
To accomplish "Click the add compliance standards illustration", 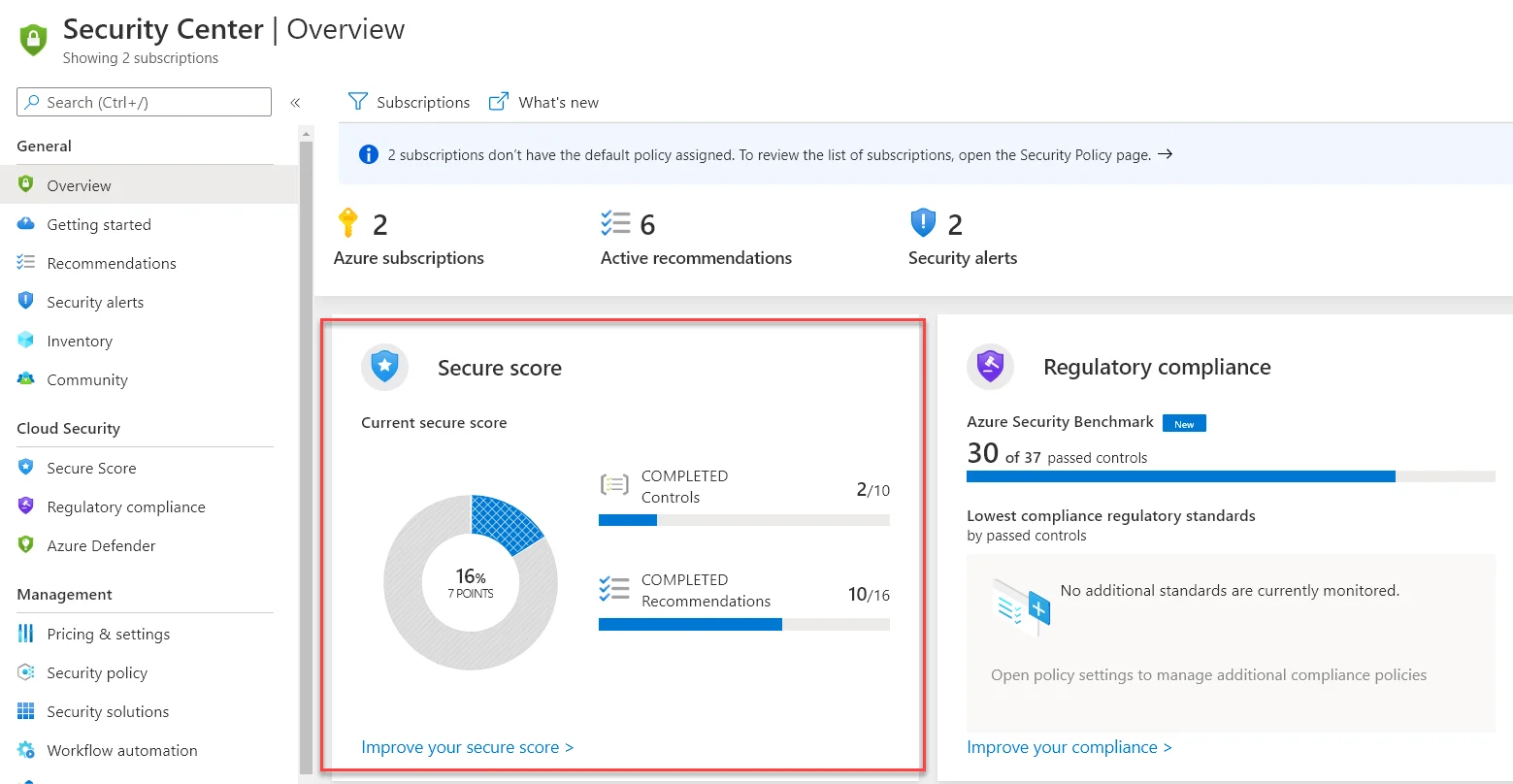I will (x=1021, y=607).
